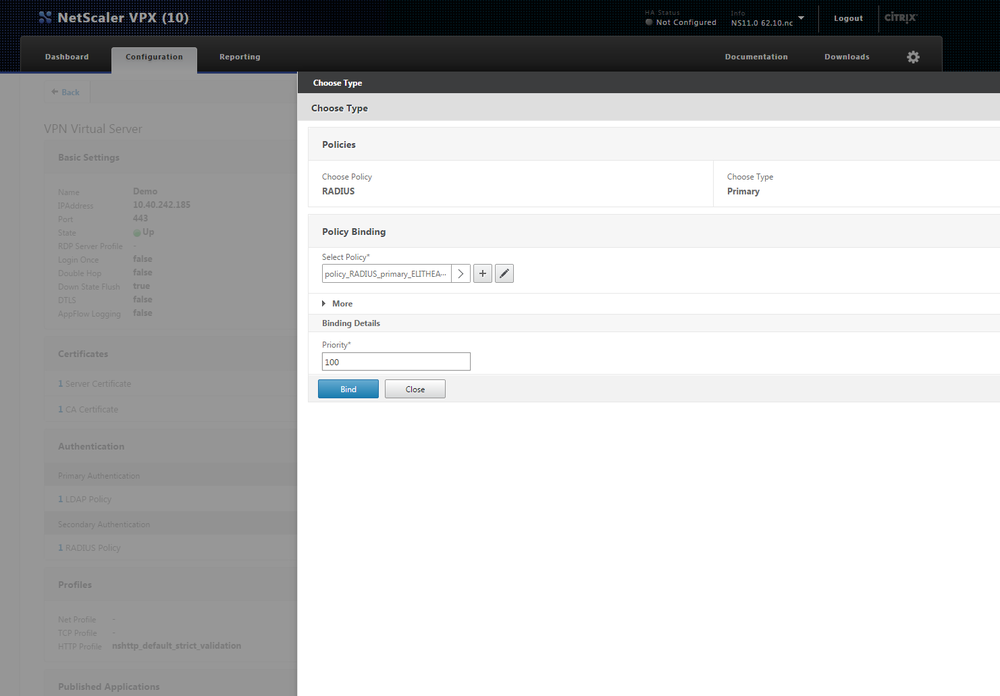Image resolution: width=1000 pixels, height=696 pixels.
Task: Click the Close button
Action: (x=415, y=389)
